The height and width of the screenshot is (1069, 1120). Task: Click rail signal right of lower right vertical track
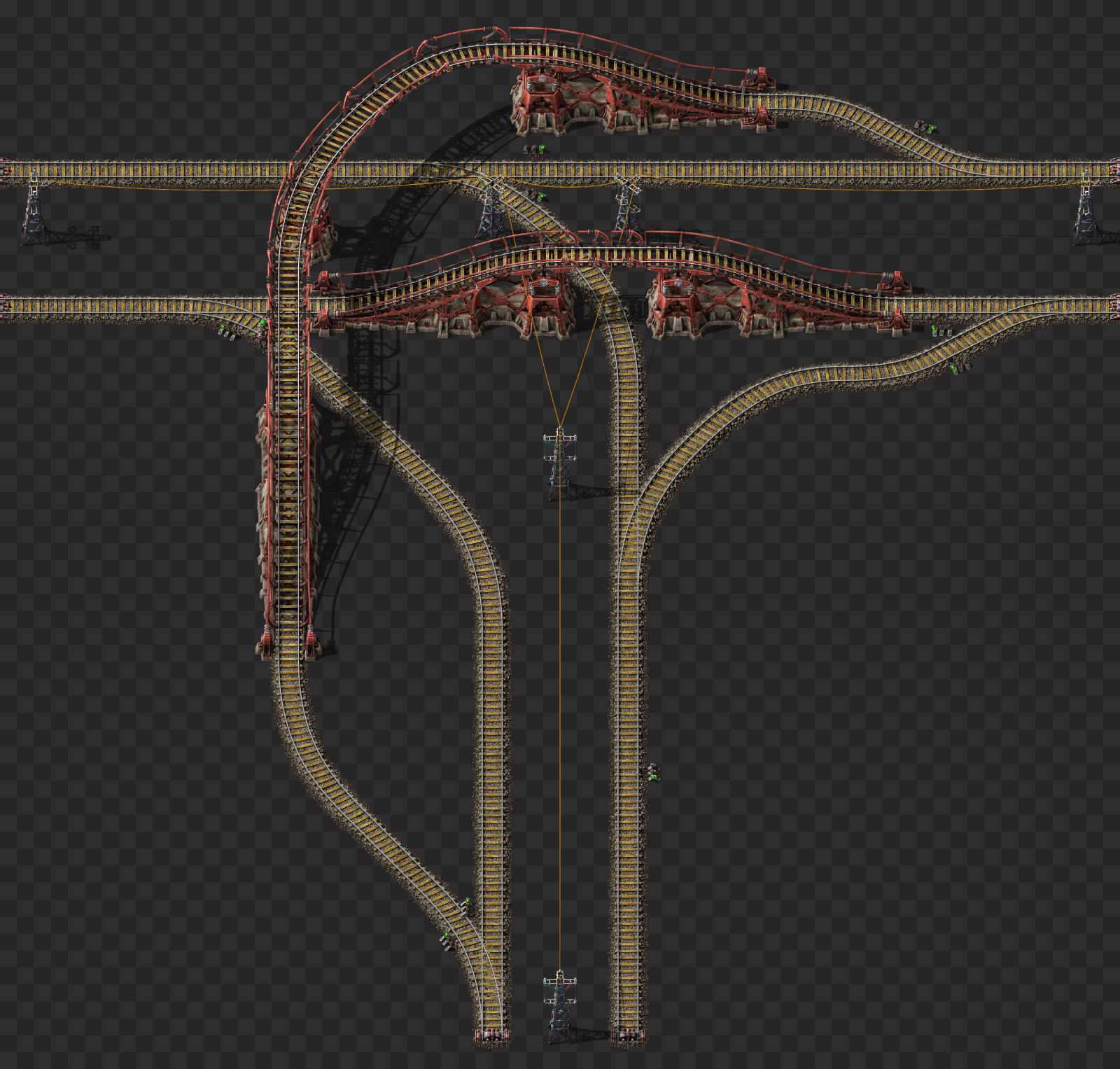pos(653,772)
